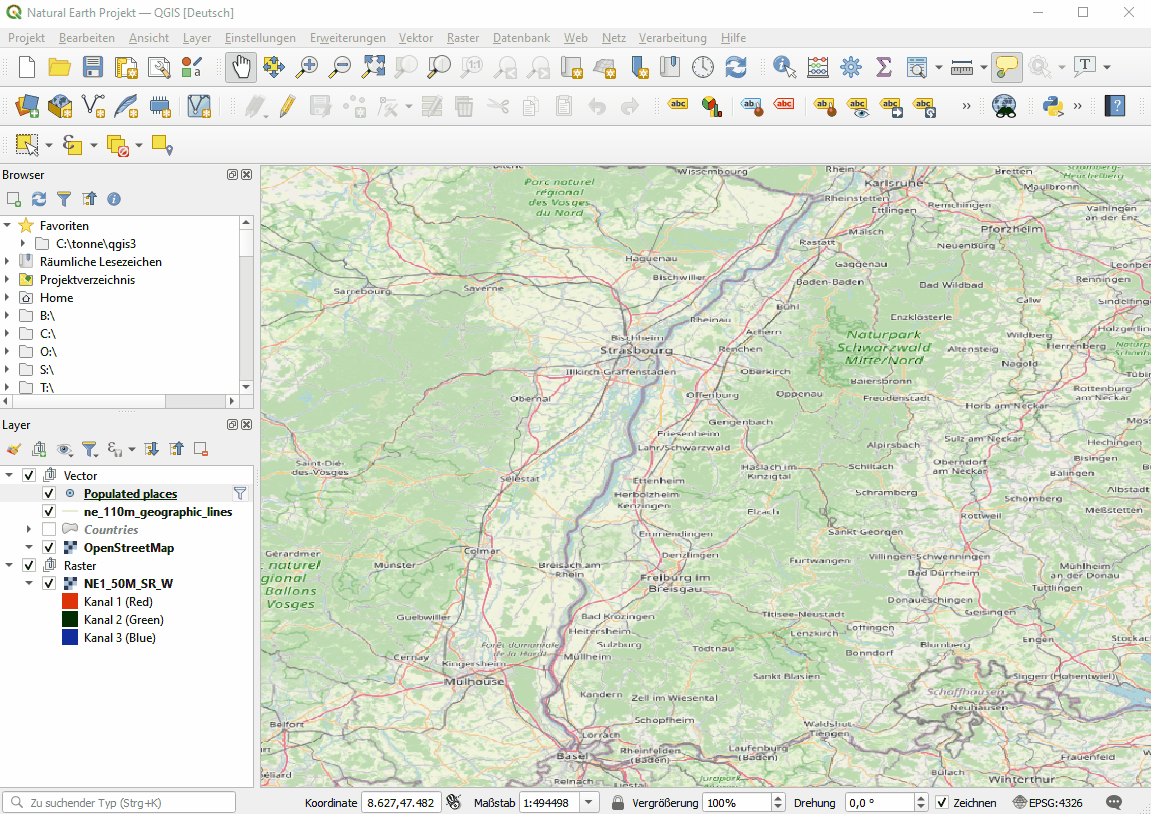Viewport: 1151px width, 814px height.
Task: Uncheck visibility of Populated places layer
Action: click(x=48, y=493)
